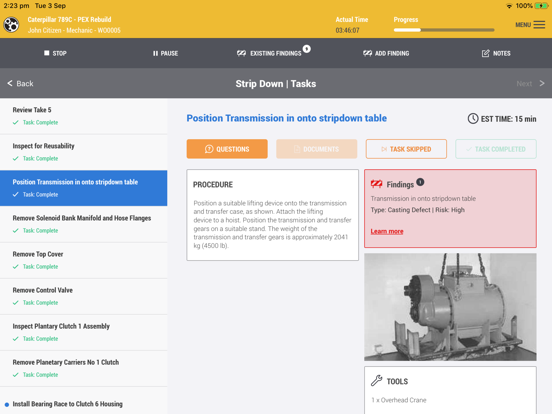This screenshot has height=414, width=552.
Task: Click the job Progress bar
Action: [x=444, y=30]
